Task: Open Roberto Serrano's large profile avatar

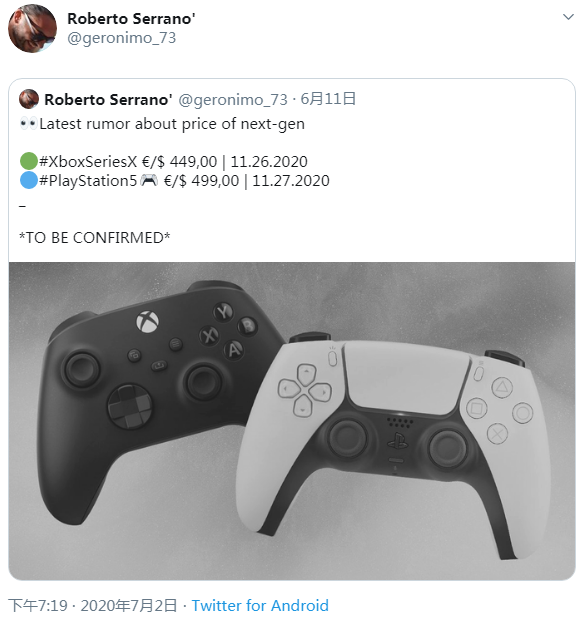Action: (x=32, y=28)
